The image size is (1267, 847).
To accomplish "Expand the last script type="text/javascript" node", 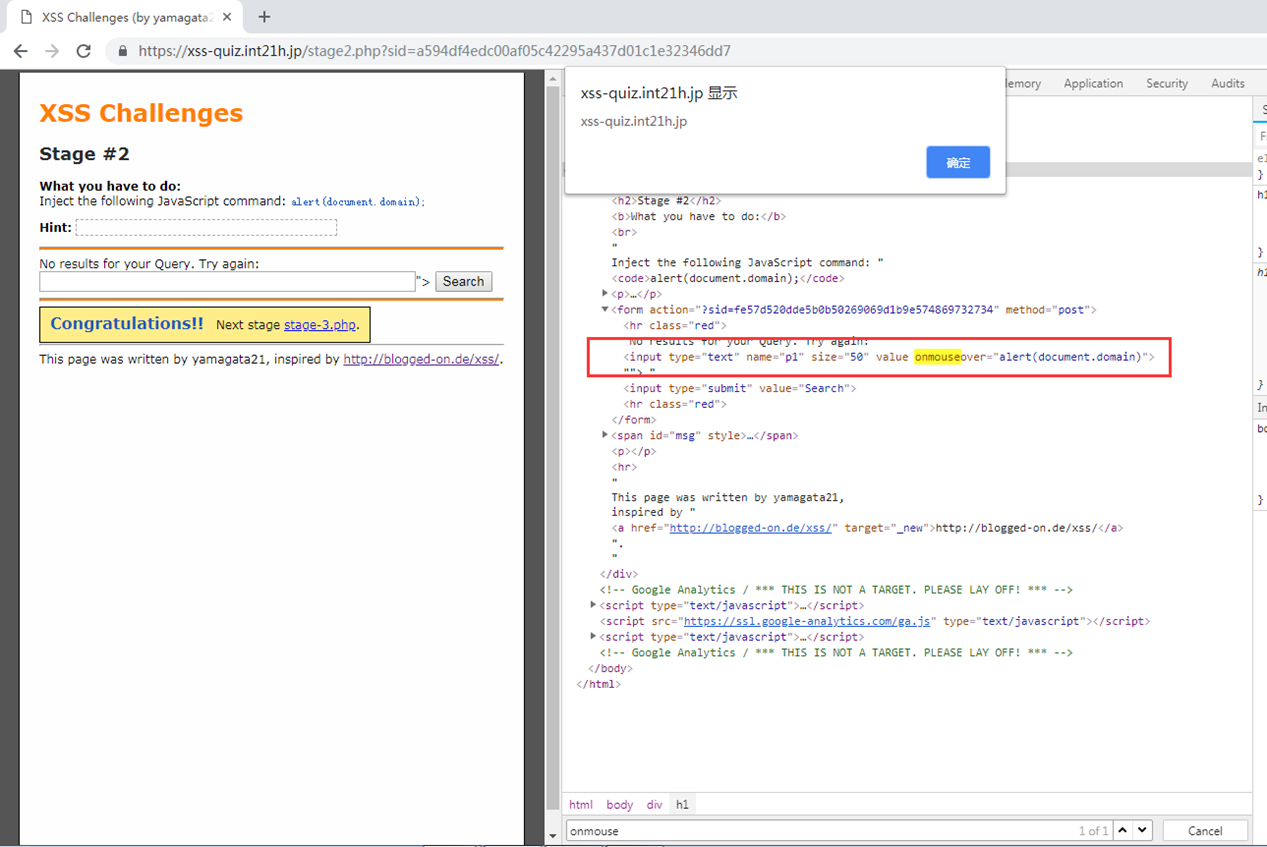I will click(594, 636).
